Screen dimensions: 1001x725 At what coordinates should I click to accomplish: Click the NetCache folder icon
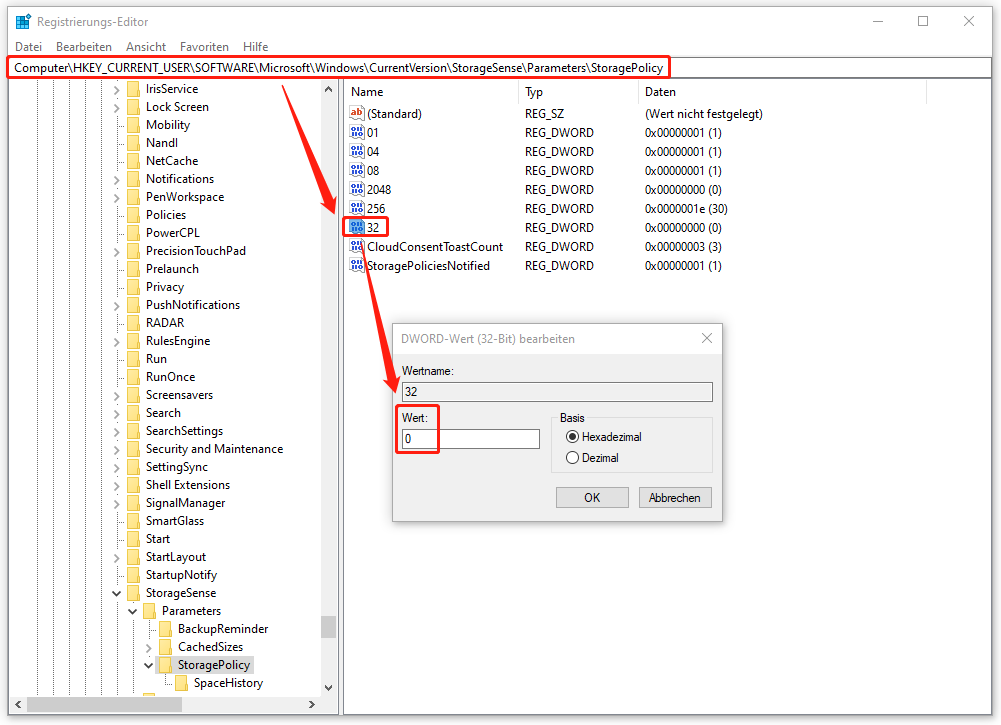[133, 161]
